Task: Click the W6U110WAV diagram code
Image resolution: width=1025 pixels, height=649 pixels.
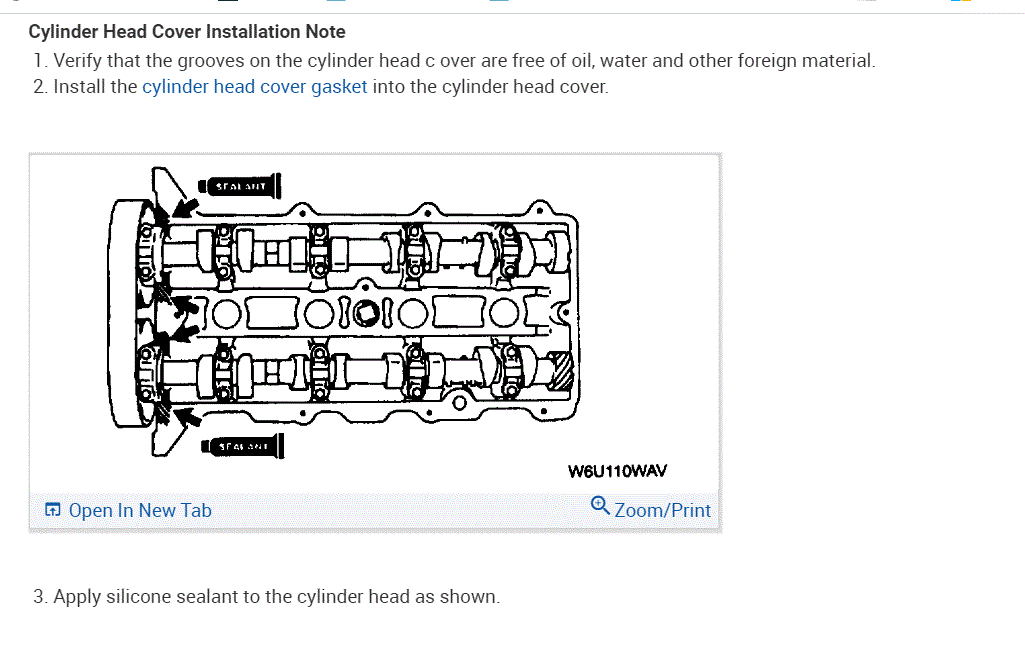Action: click(x=617, y=471)
